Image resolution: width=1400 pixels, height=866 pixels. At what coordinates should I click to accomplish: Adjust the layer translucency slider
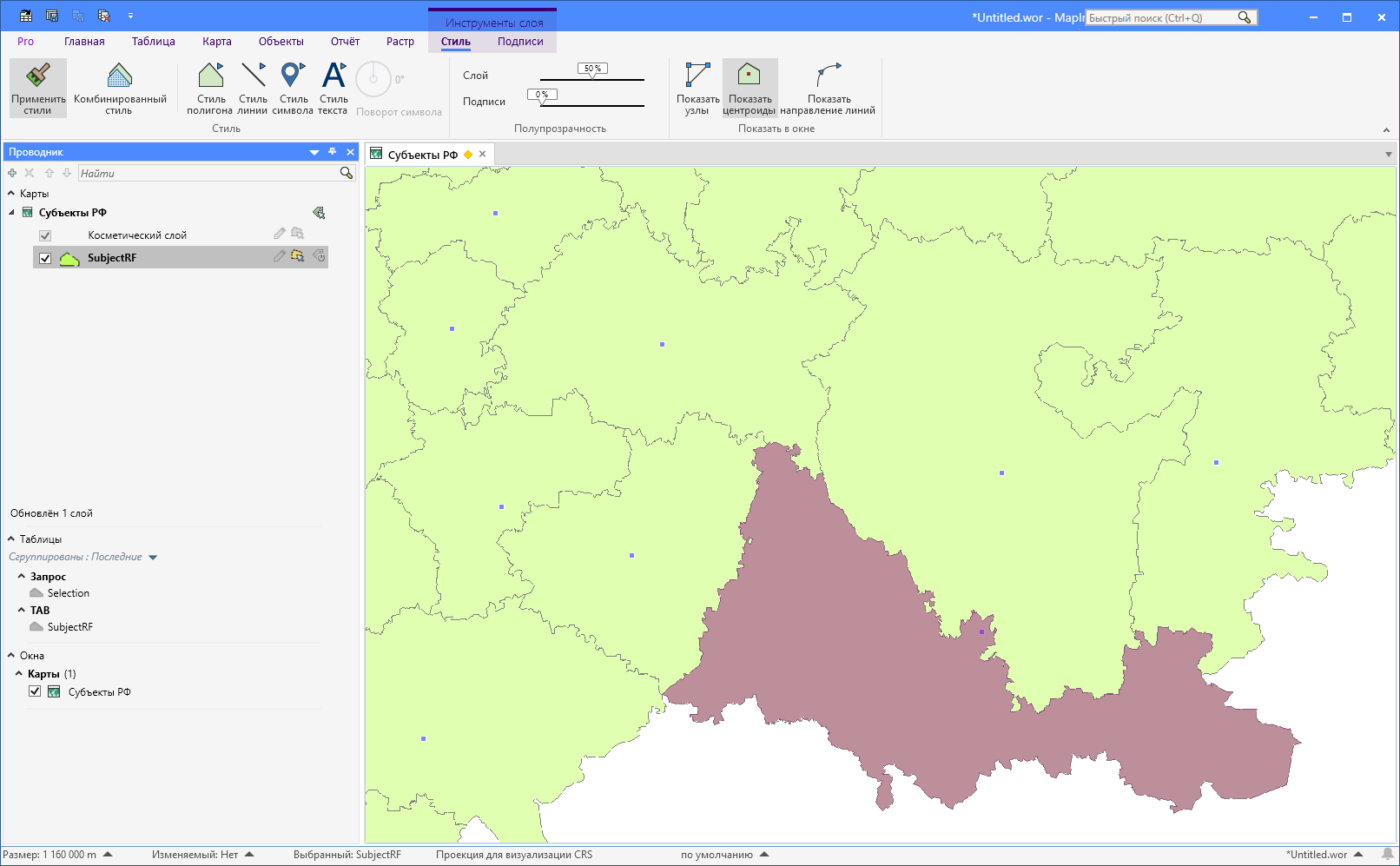(x=592, y=78)
